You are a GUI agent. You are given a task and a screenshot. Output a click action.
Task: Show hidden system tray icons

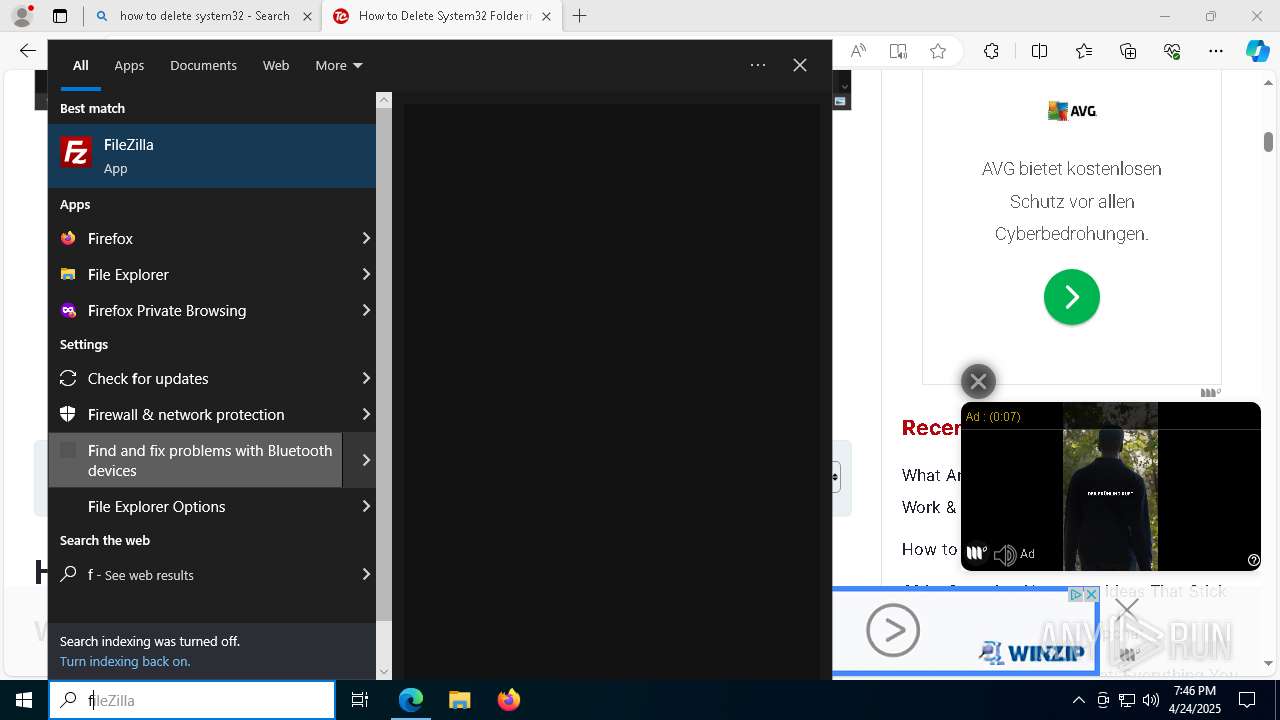[1078, 700]
